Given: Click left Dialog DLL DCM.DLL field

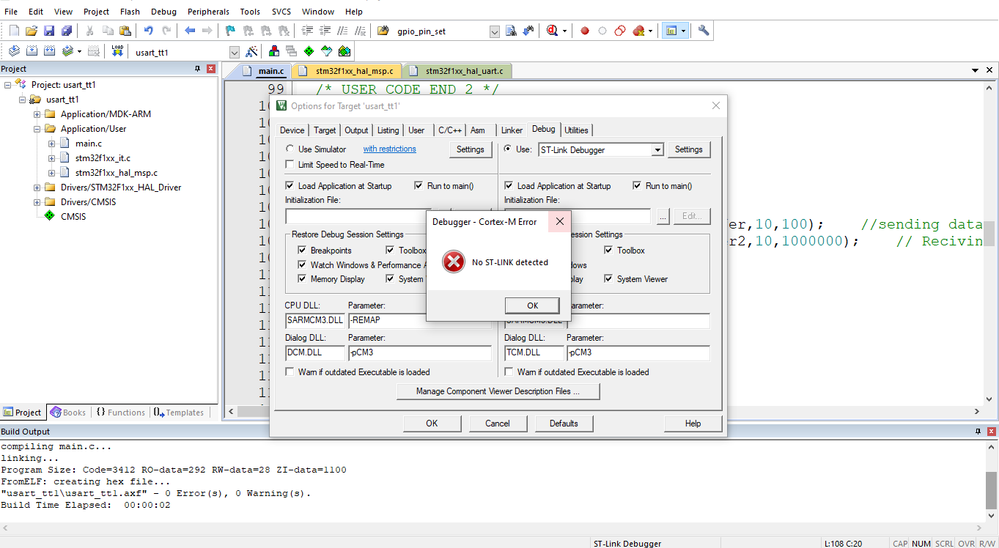Looking at the screenshot, I should [x=315, y=352].
